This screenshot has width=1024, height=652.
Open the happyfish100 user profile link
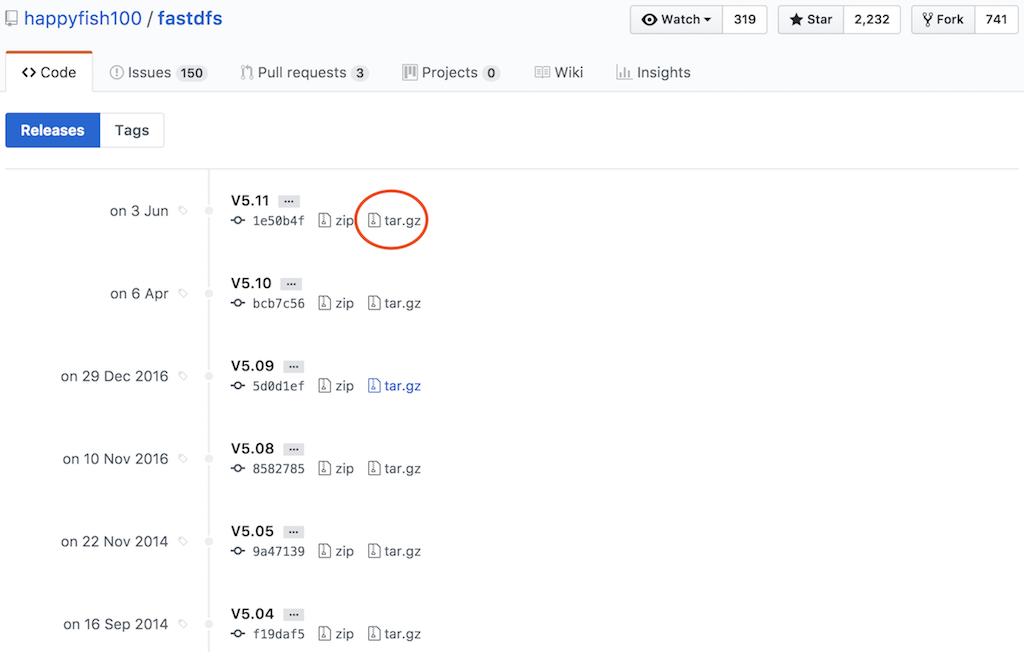pyautogui.click(x=83, y=18)
